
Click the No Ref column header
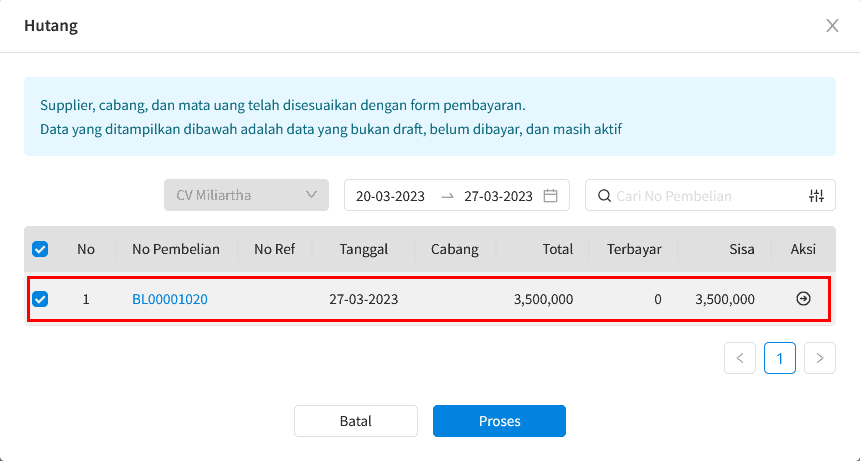tap(274, 249)
